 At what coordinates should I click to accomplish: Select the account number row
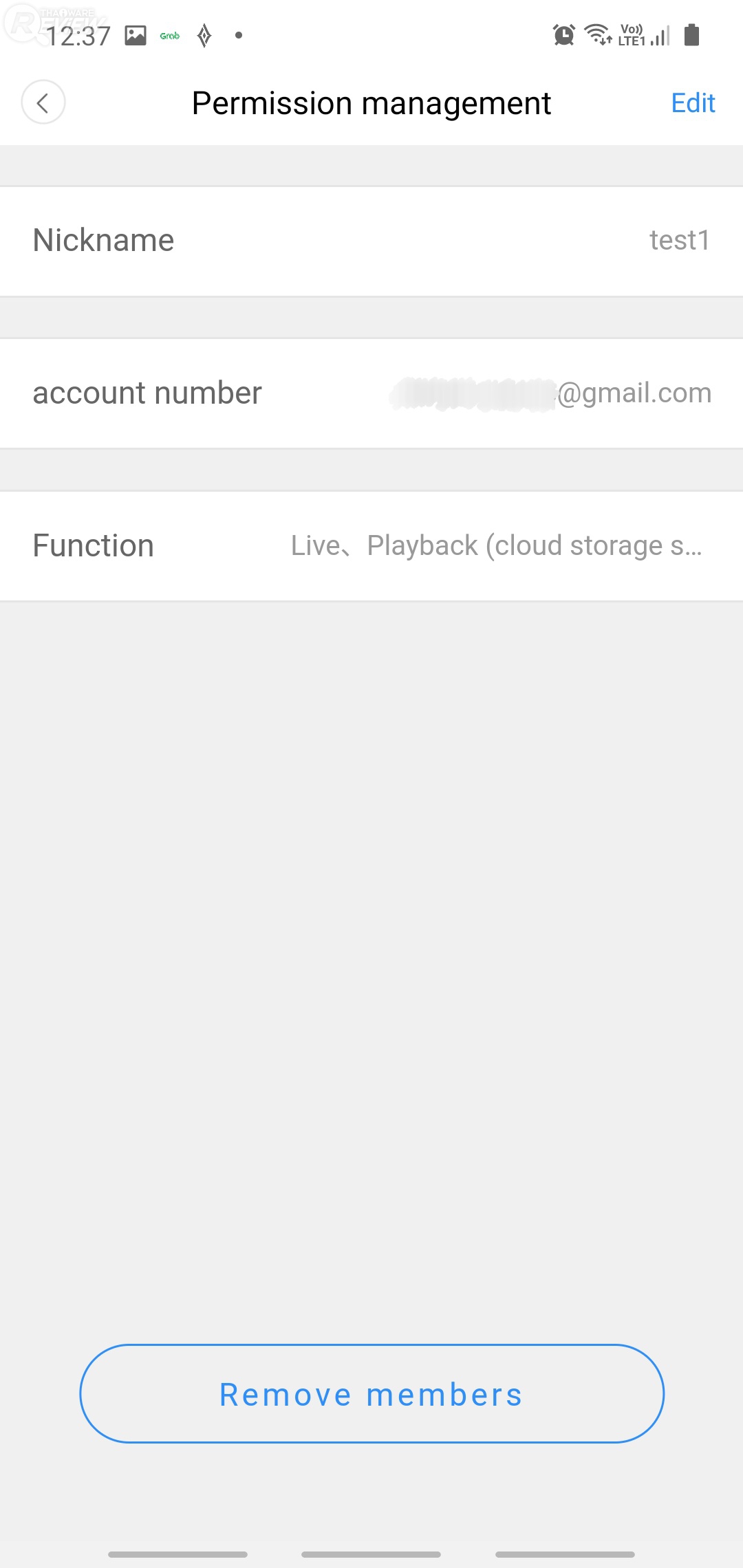tap(147, 393)
